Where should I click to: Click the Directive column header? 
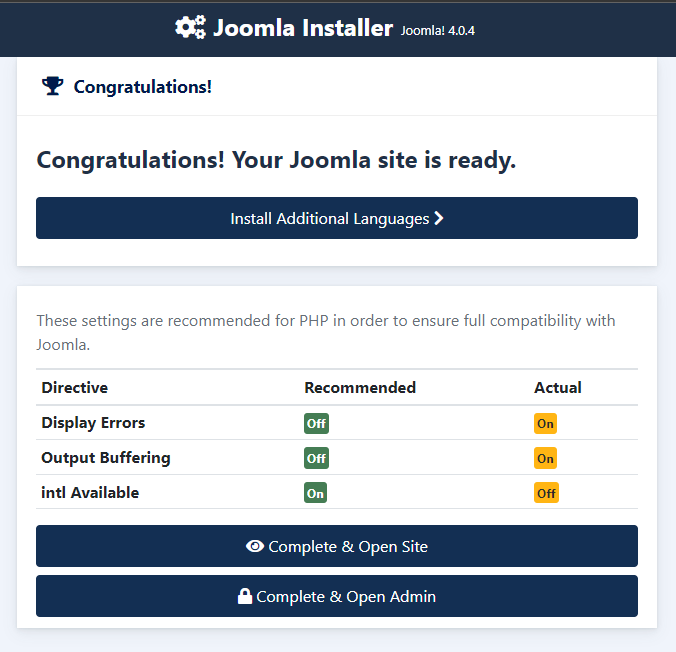coord(75,387)
